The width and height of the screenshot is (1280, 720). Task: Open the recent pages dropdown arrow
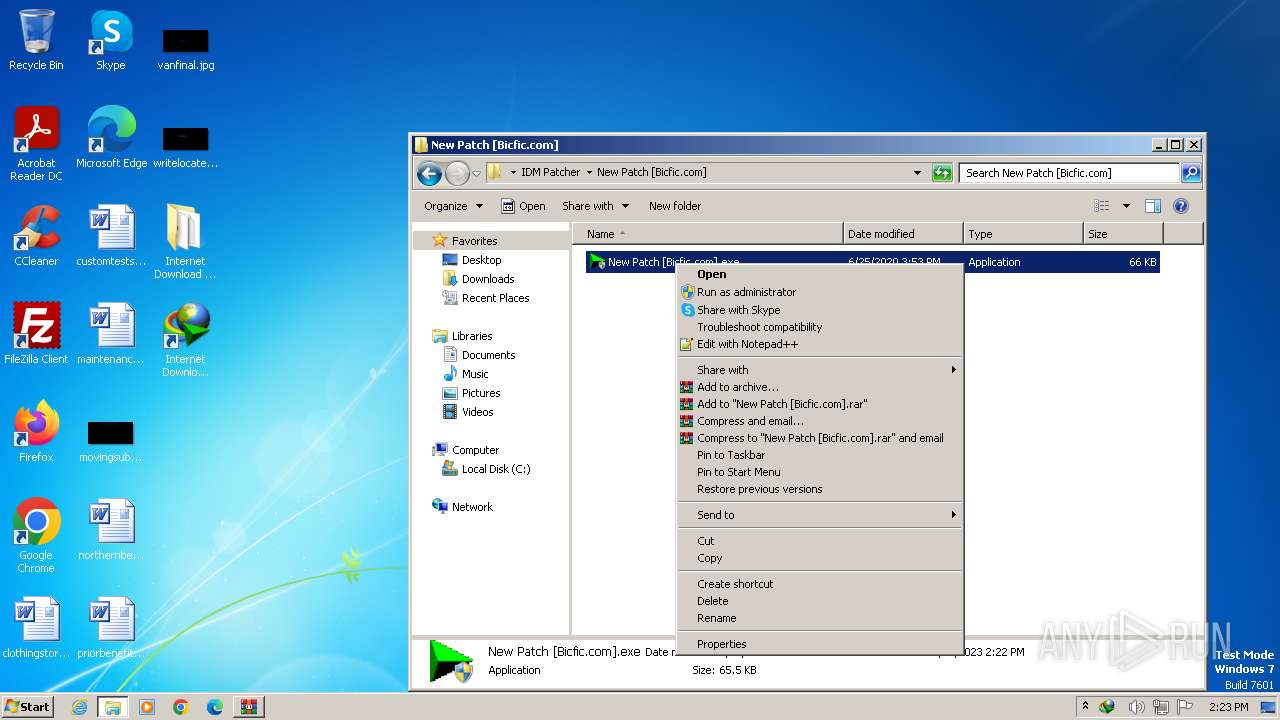477,173
